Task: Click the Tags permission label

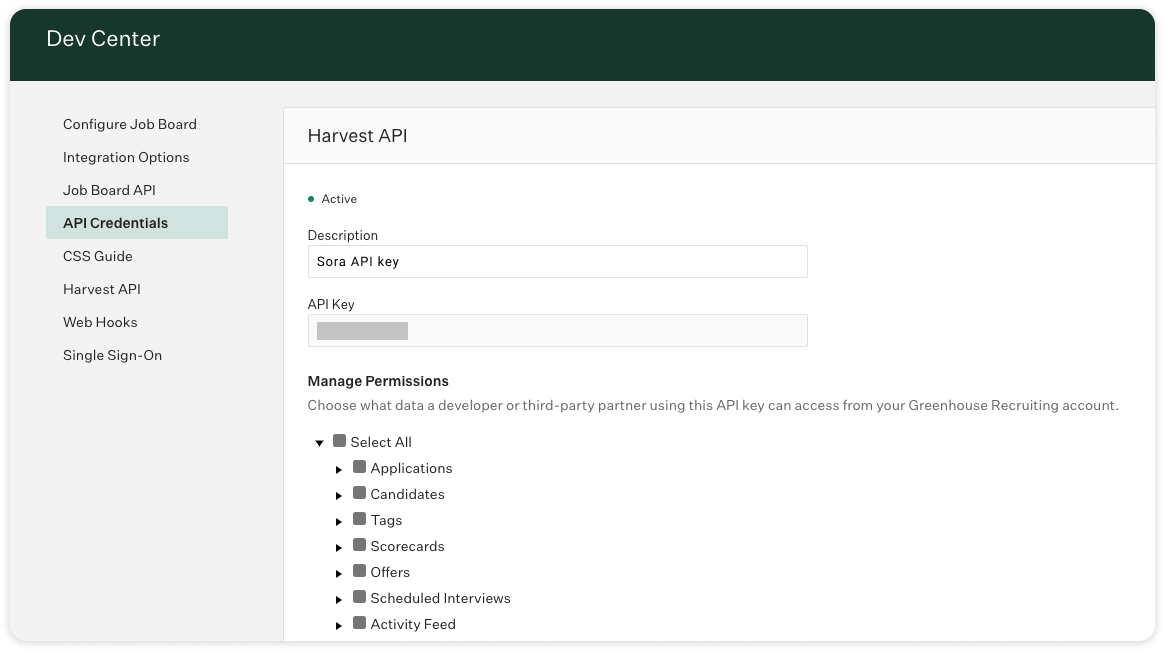Action: [x=386, y=521]
